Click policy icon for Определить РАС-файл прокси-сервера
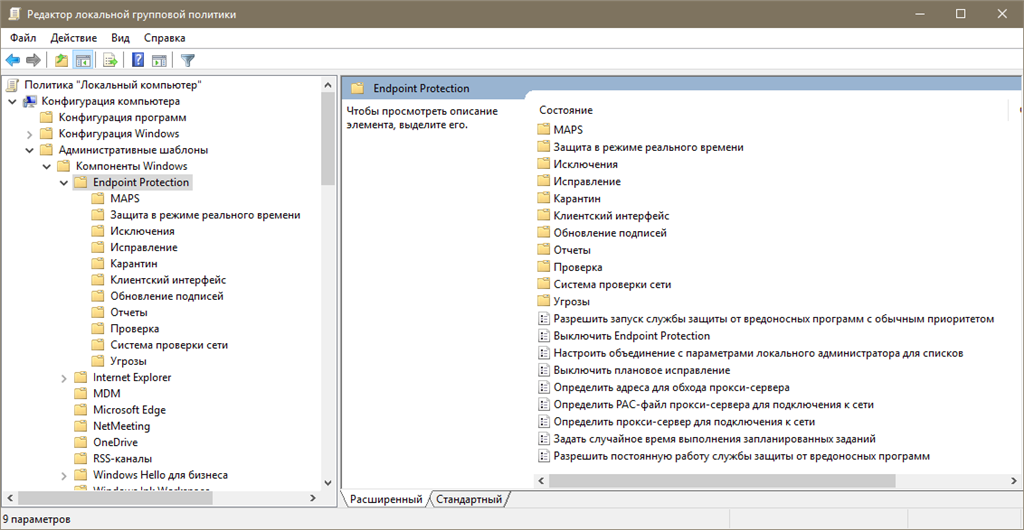Viewport: 1024px width, 530px height. tap(543, 405)
